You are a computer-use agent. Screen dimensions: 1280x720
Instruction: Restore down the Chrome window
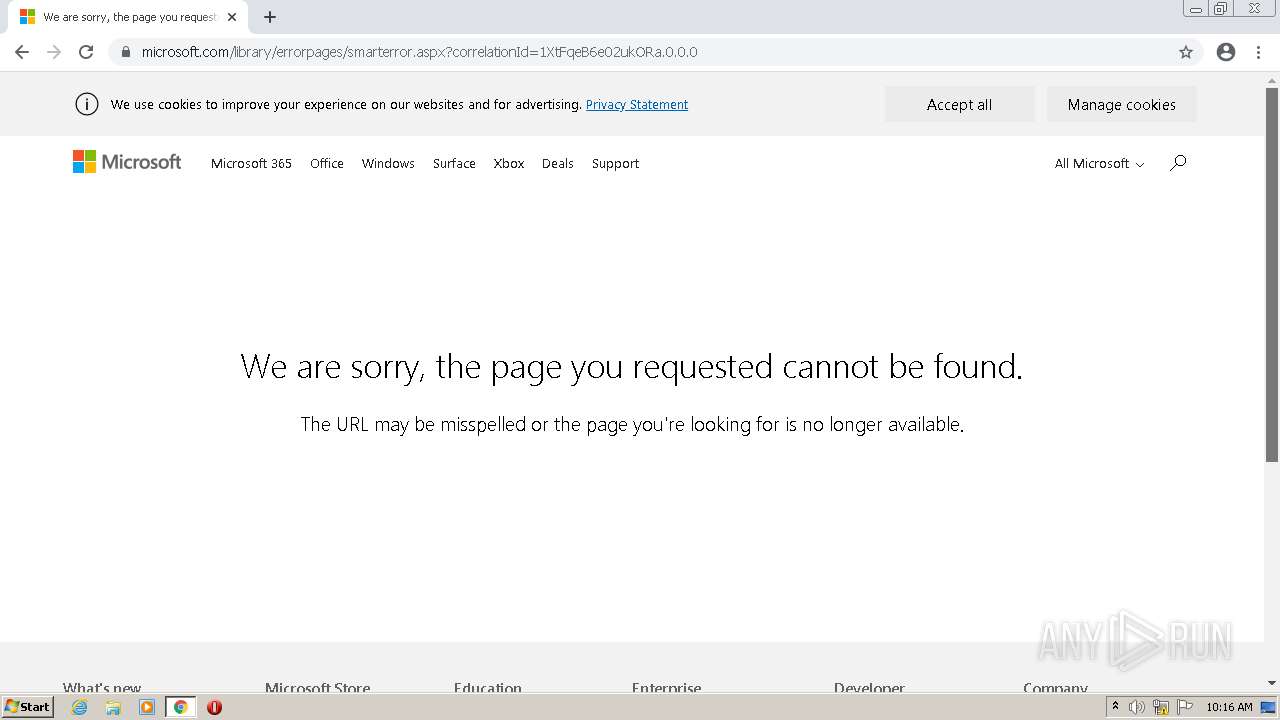[x=1221, y=9]
